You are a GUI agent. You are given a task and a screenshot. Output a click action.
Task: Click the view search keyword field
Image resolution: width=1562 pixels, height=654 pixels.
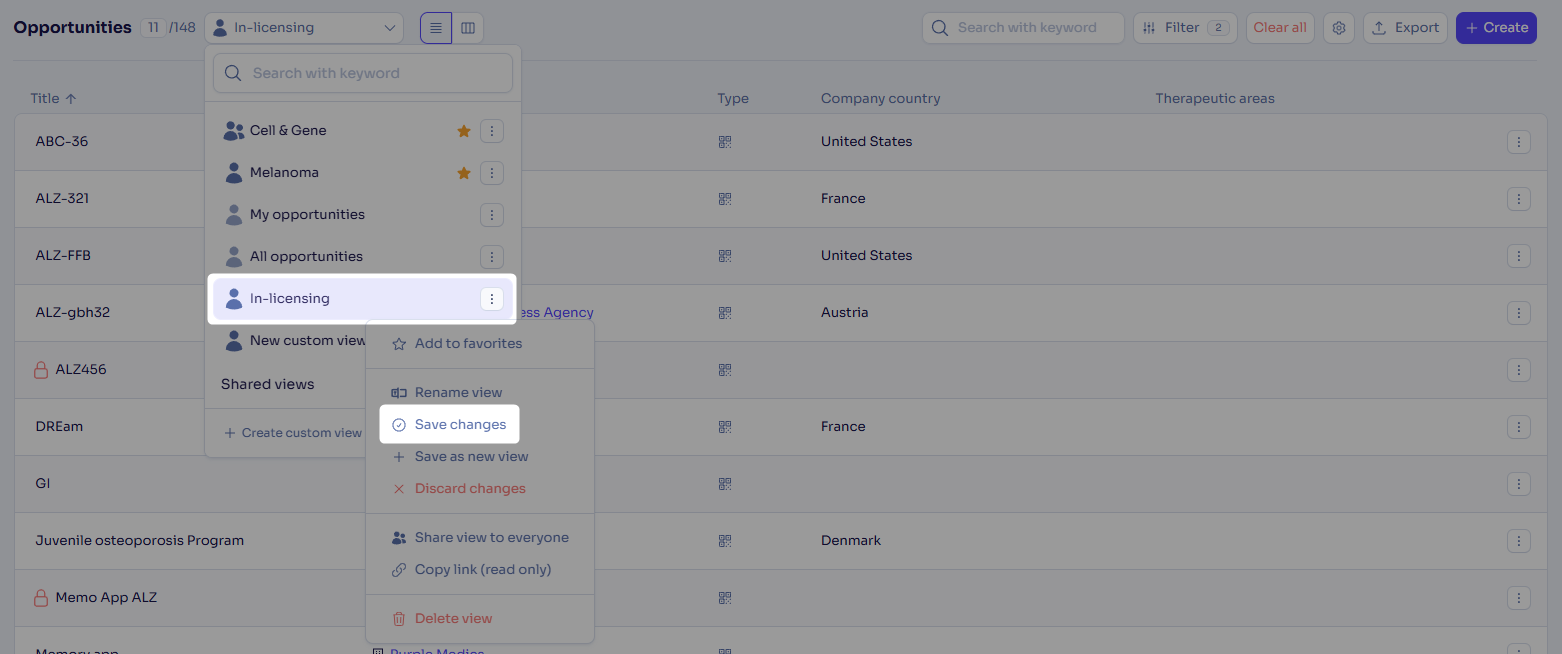click(363, 73)
